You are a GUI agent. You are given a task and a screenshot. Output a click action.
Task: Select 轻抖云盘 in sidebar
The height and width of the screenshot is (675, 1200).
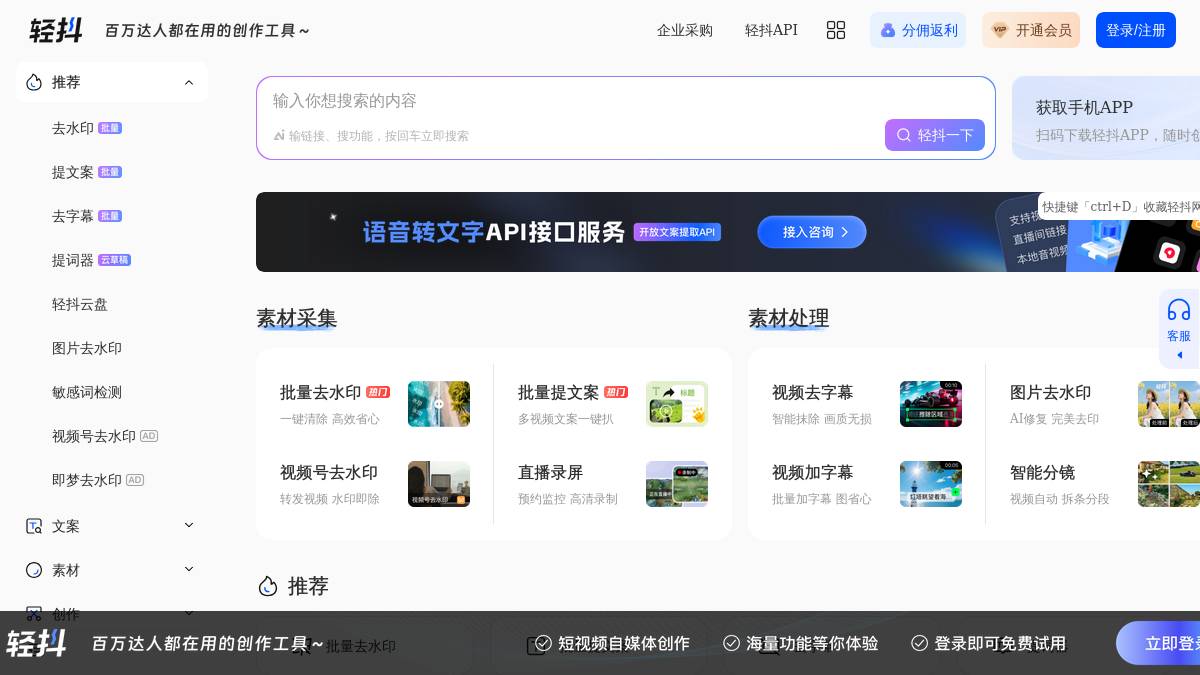(80, 304)
